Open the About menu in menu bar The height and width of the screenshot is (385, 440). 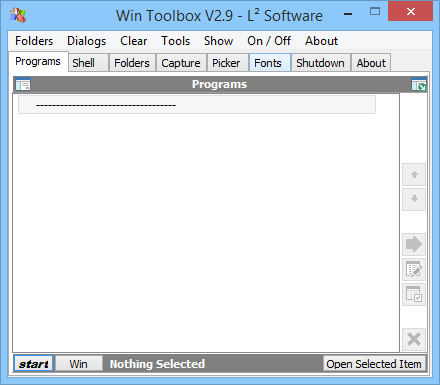point(321,41)
